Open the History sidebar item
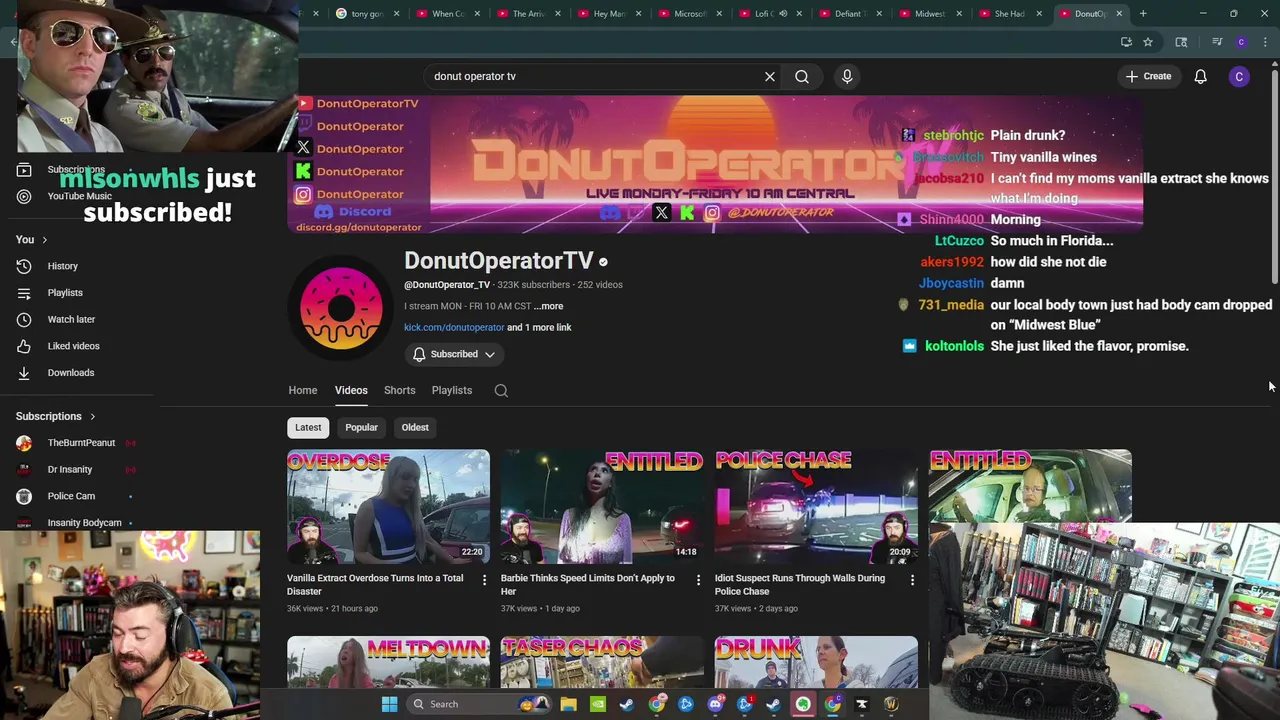This screenshot has height=720, width=1280. (x=62, y=266)
